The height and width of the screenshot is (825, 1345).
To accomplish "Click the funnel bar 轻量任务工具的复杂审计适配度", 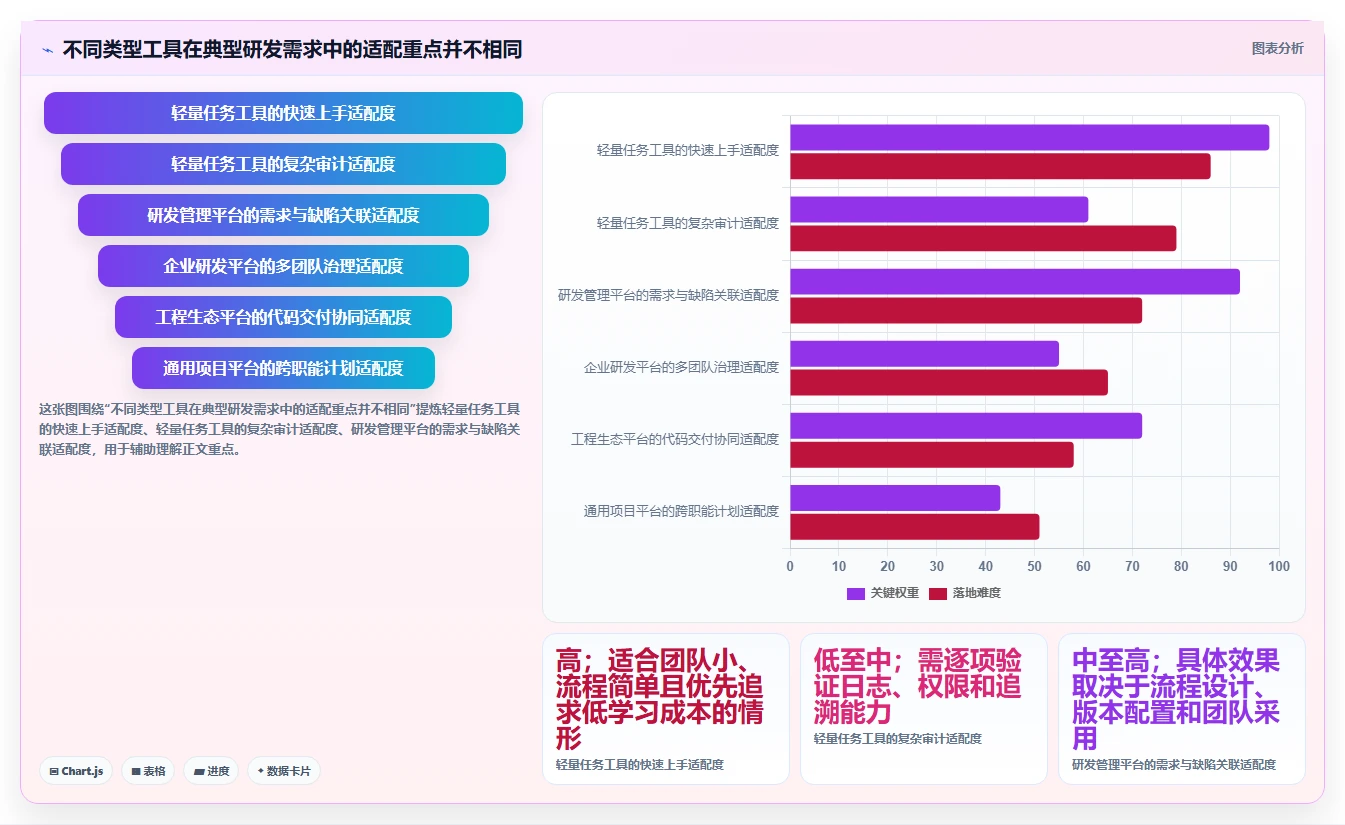I will (x=283, y=164).
